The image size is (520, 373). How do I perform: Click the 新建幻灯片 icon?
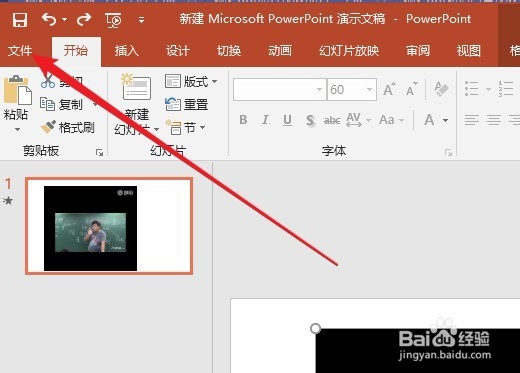[x=136, y=88]
